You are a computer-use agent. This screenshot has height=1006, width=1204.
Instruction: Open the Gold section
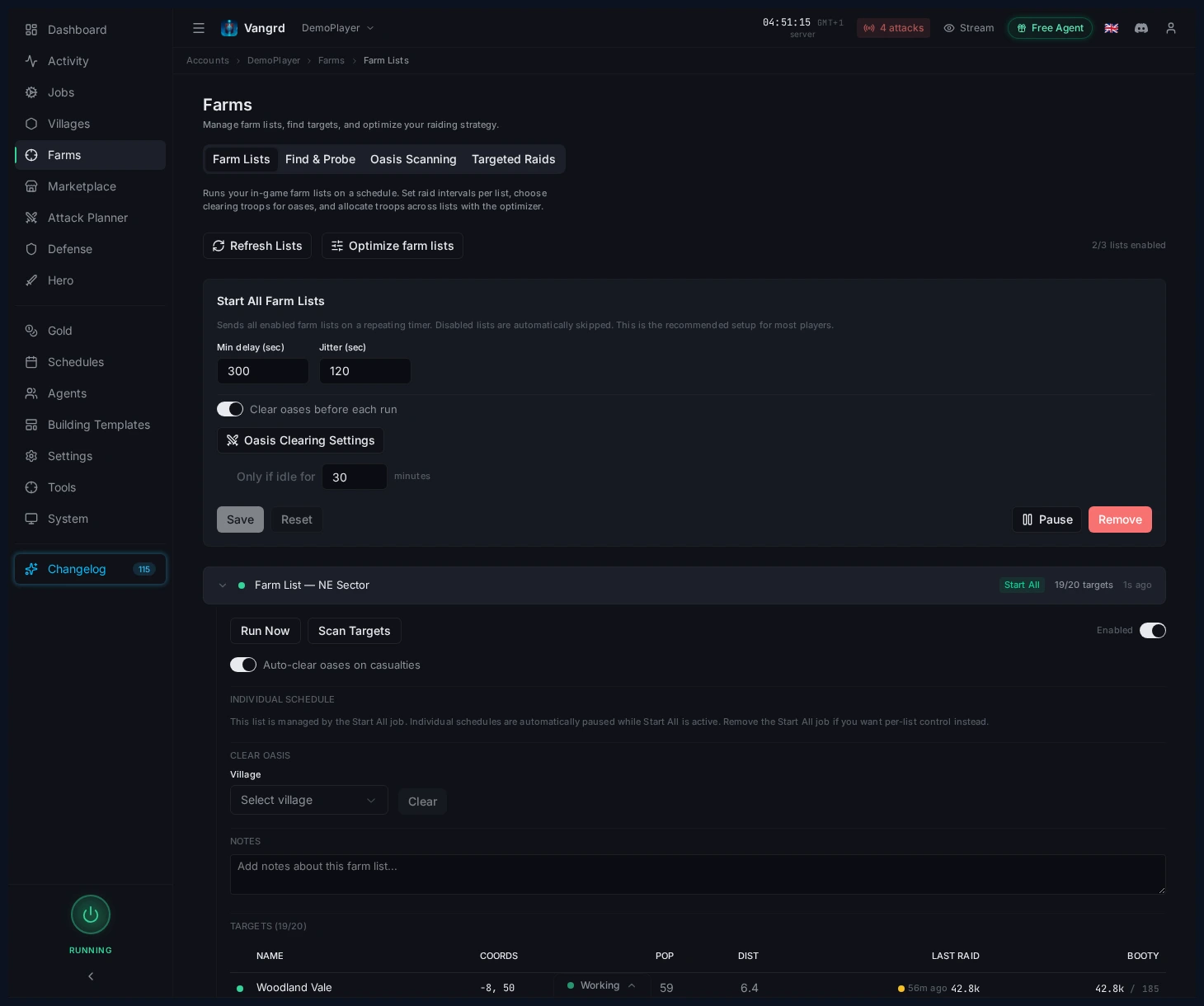point(59,331)
